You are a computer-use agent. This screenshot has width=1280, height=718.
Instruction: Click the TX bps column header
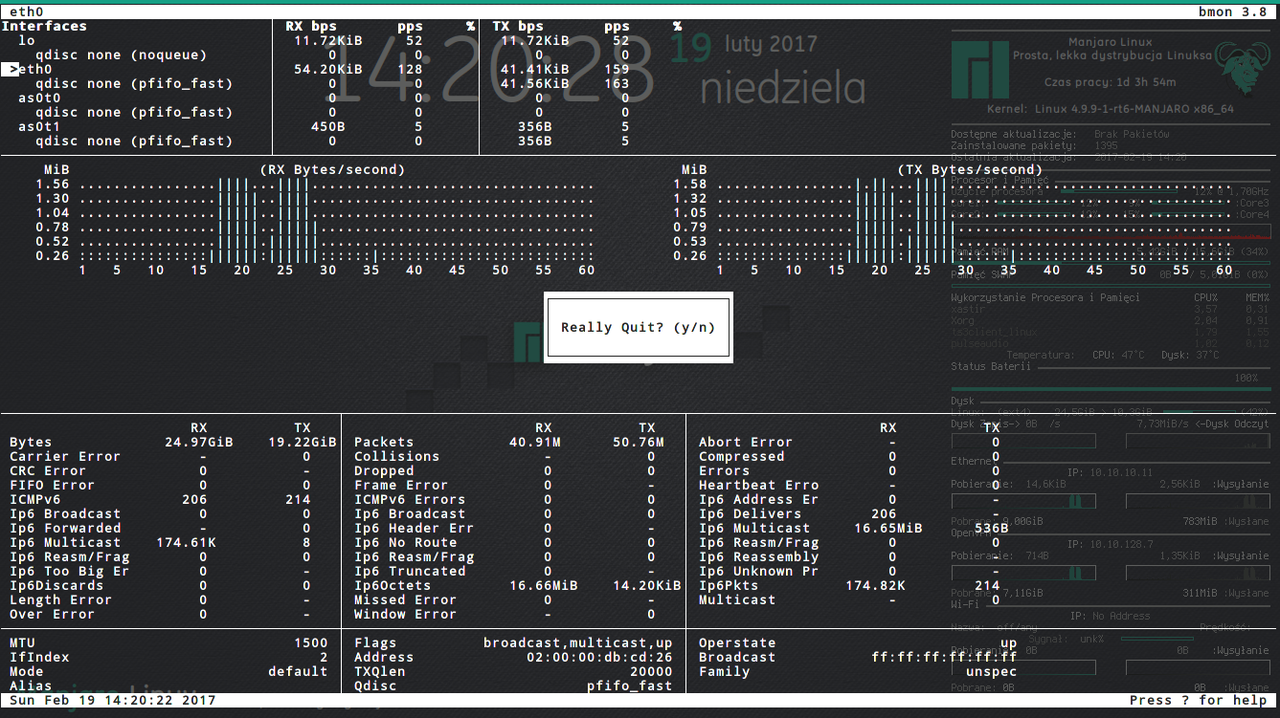[x=518, y=26]
